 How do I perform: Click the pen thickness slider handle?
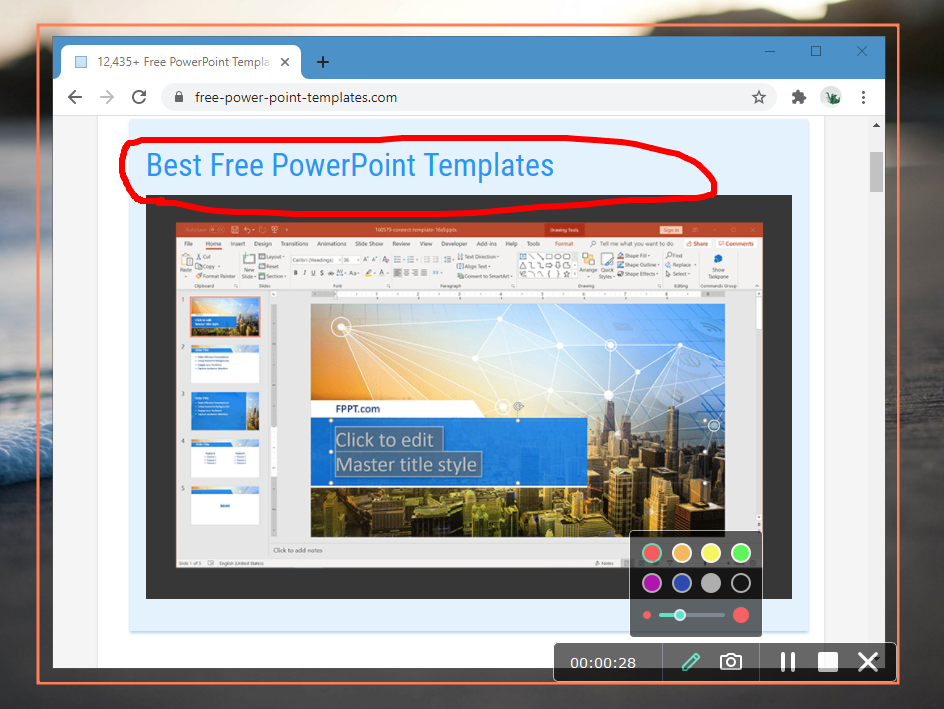click(x=680, y=615)
